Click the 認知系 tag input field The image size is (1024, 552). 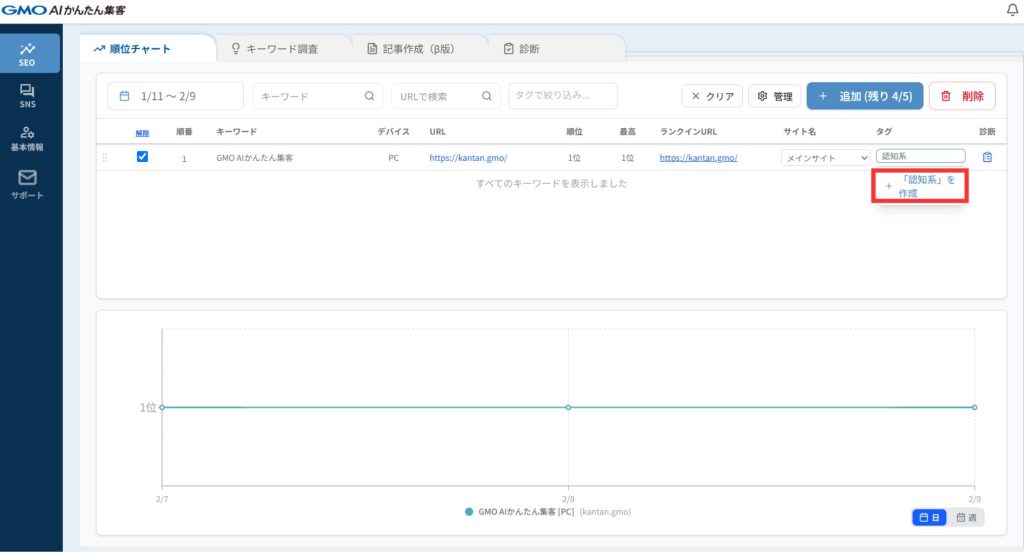click(x=919, y=157)
